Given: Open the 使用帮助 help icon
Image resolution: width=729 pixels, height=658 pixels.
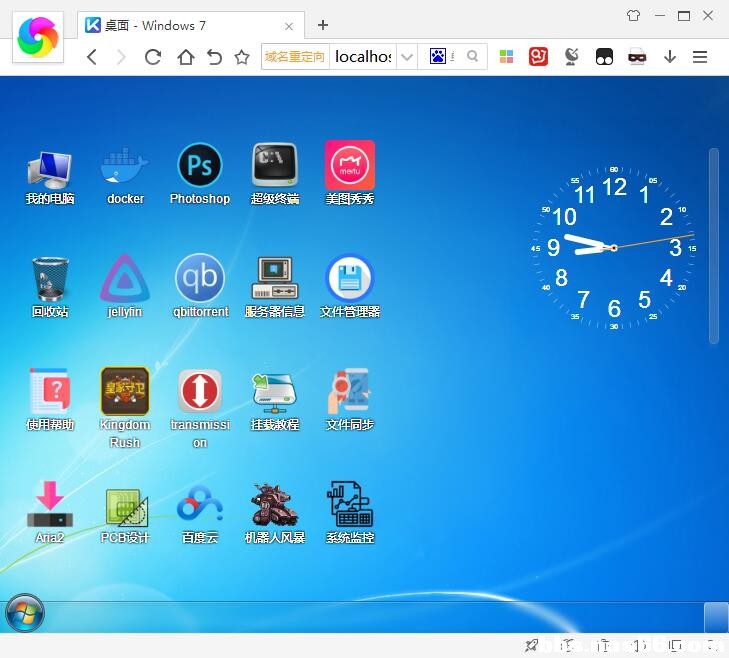Looking at the screenshot, I should [50, 400].
